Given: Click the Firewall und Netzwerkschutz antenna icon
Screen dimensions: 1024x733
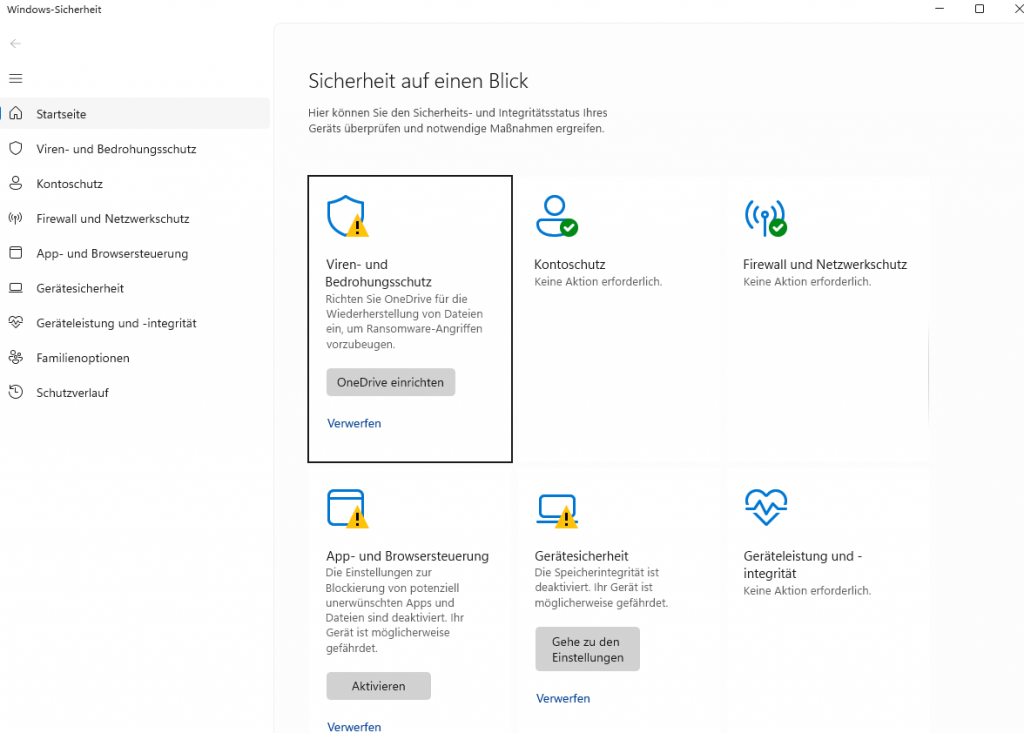Looking at the screenshot, I should (x=765, y=216).
